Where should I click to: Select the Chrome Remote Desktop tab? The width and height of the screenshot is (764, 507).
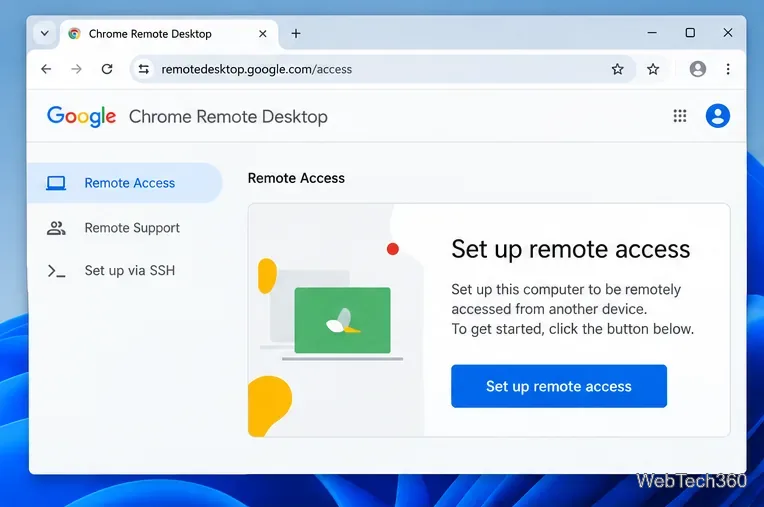[169, 34]
